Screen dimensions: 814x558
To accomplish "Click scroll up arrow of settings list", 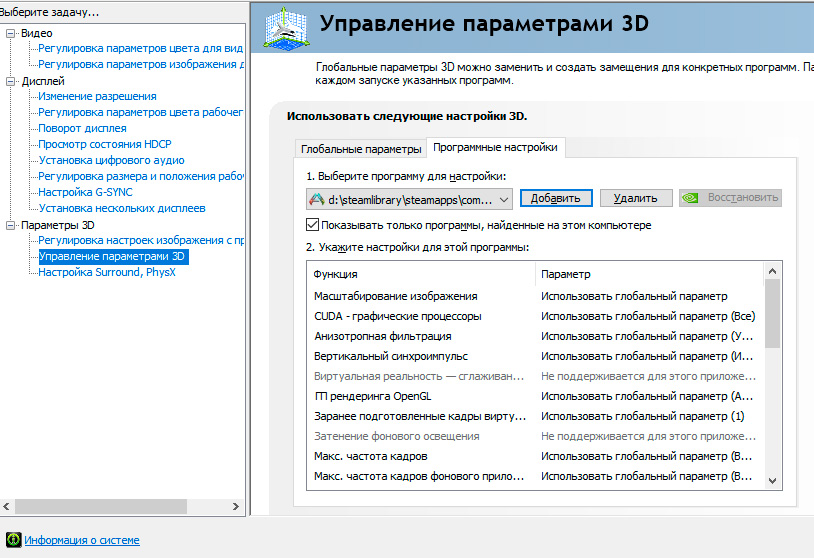I will [x=772, y=271].
